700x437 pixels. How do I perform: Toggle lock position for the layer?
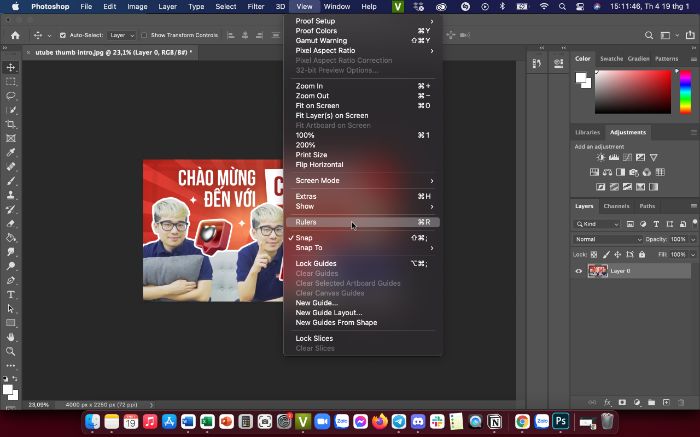[x=618, y=254]
